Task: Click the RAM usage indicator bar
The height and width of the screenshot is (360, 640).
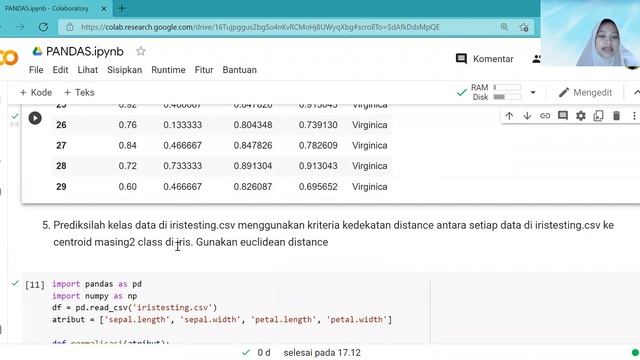Action: click(507, 87)
